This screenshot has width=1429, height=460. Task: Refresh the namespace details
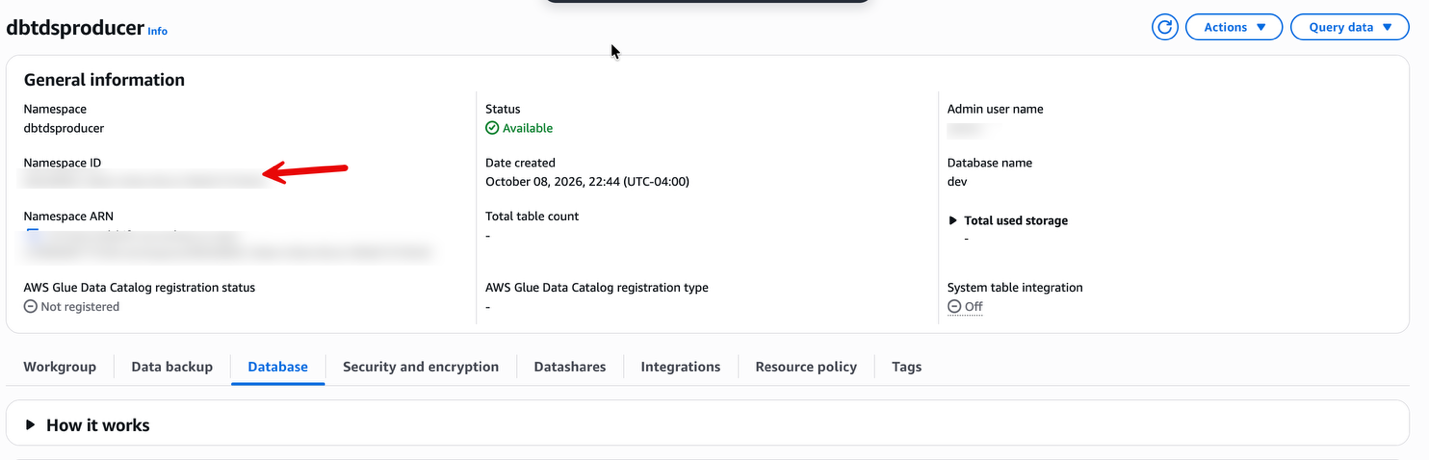pos(1165,27)
